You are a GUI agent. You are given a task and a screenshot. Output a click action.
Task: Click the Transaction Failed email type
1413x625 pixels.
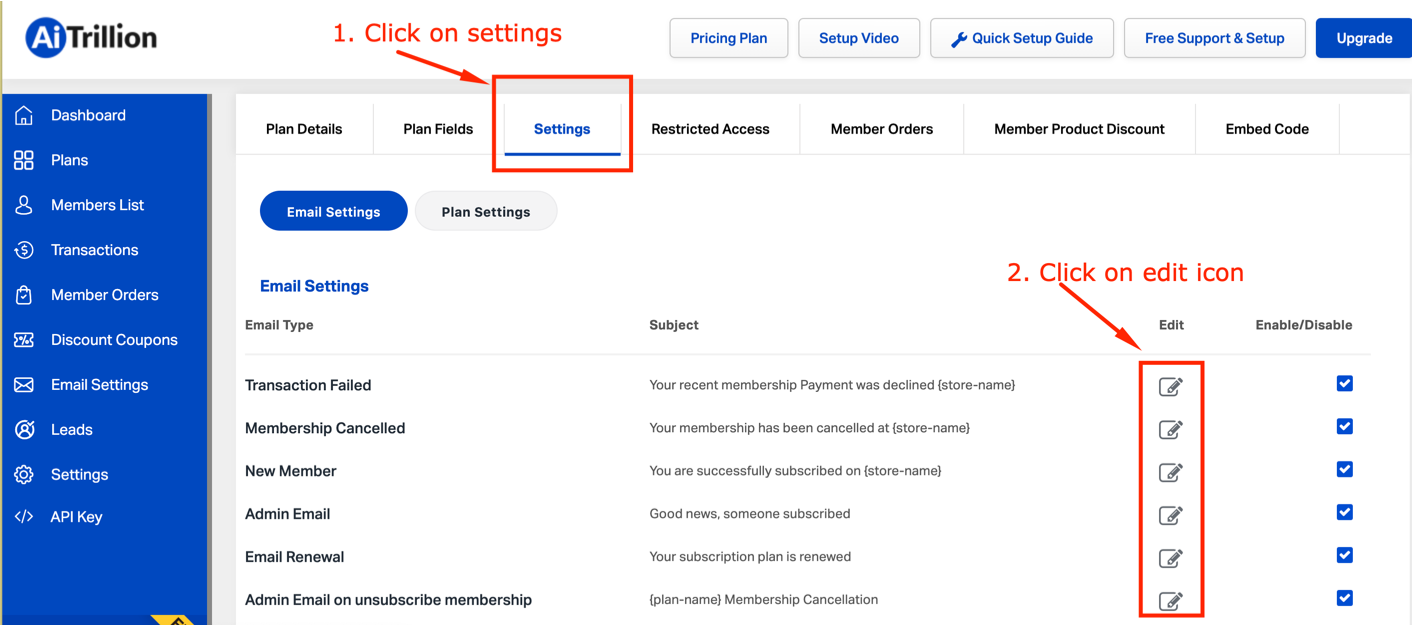click(x=308, y=385)
